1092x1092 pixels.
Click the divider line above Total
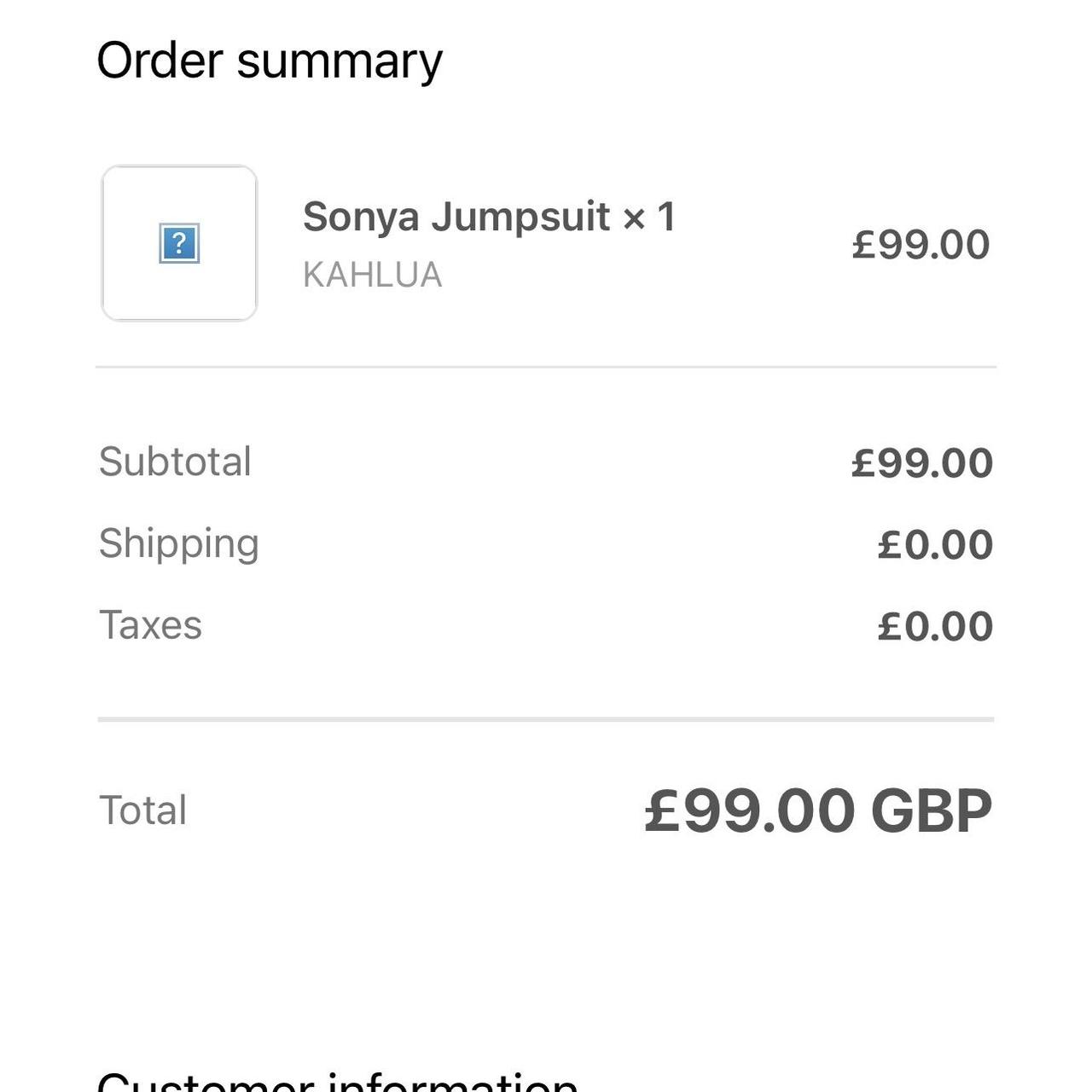click(x=546, y=719)
